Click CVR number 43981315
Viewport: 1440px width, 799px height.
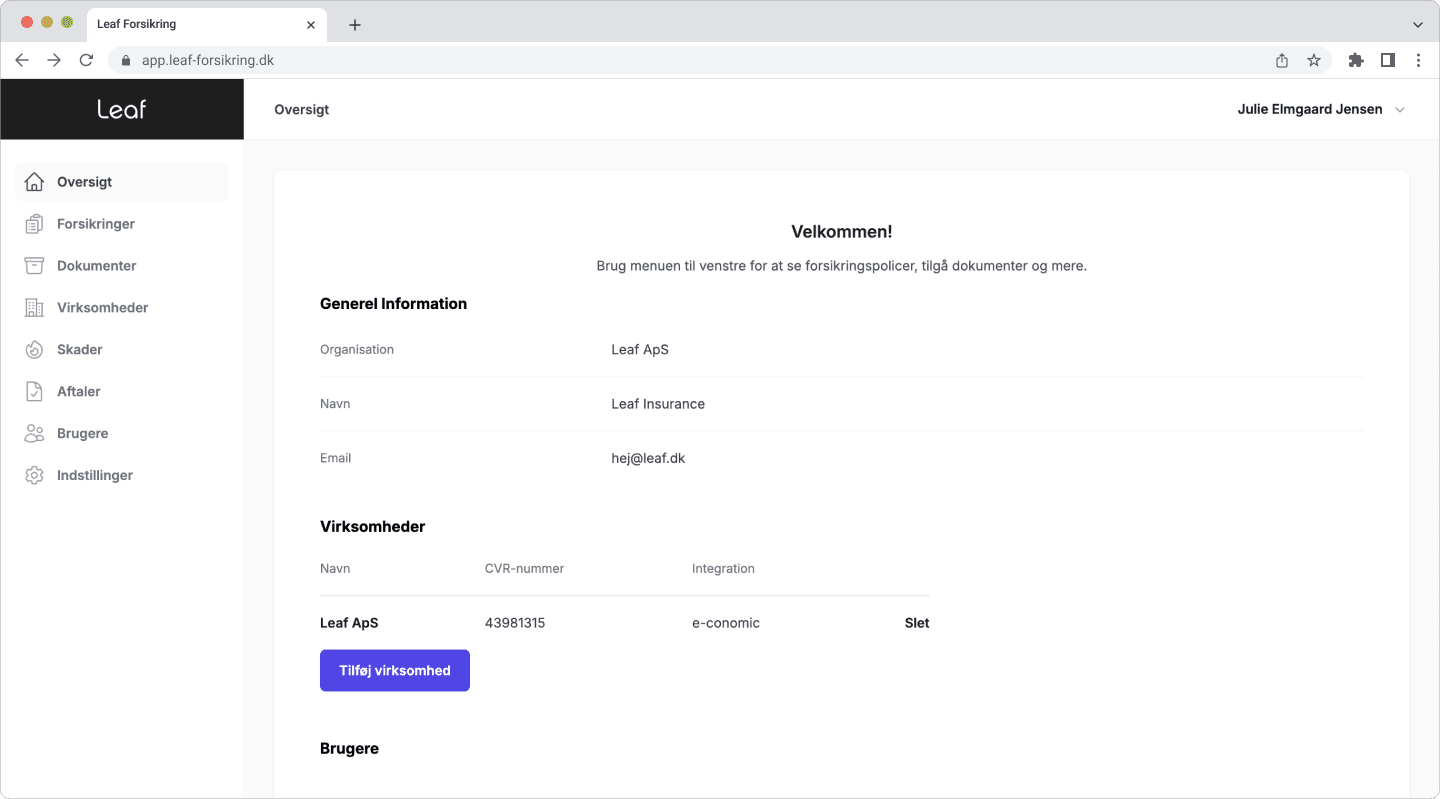(515, 623)
